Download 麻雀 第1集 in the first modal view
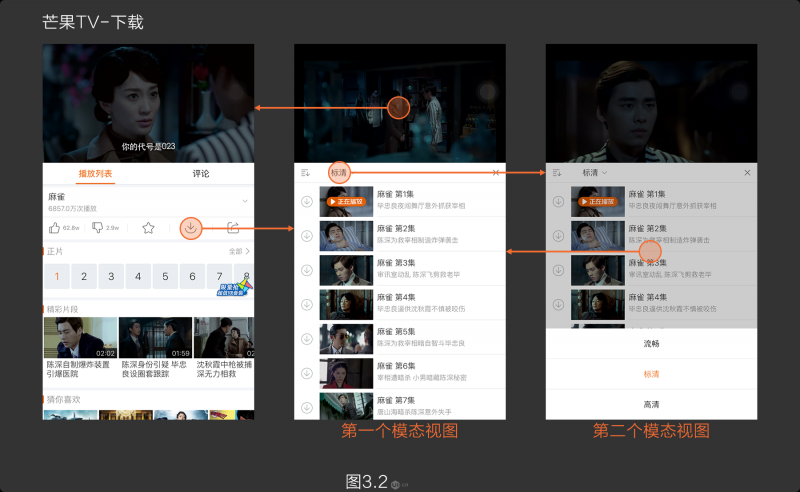800x492 pixels. pos(307,202)
